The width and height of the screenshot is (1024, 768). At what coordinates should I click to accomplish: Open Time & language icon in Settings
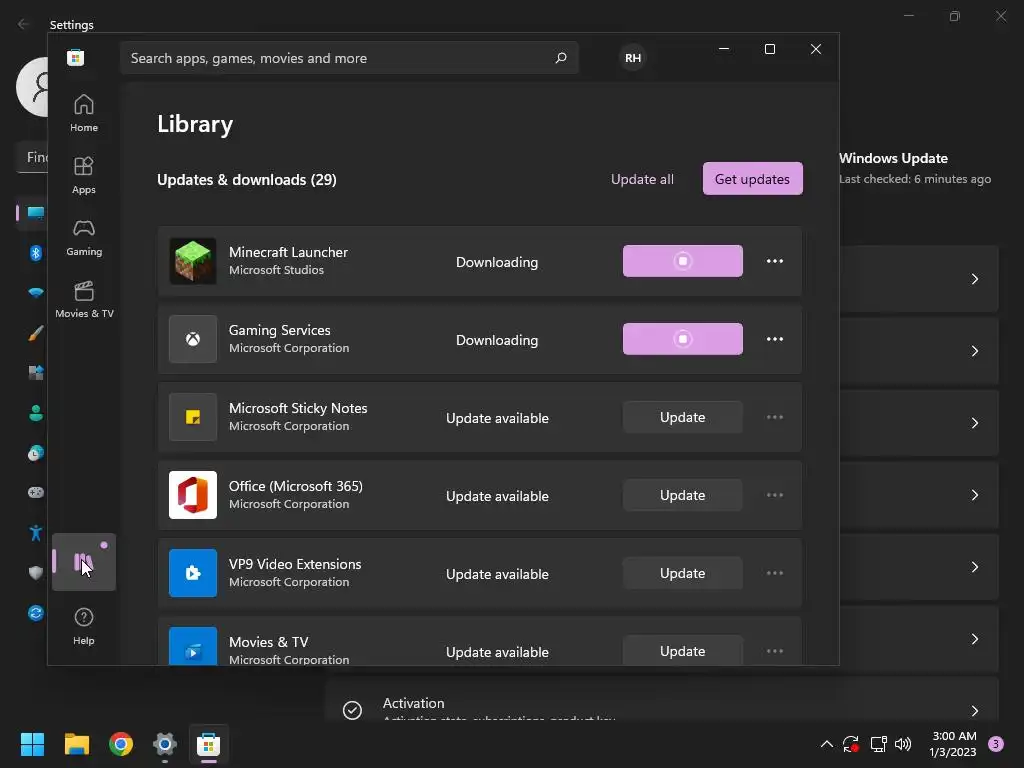tap(35, 453)
